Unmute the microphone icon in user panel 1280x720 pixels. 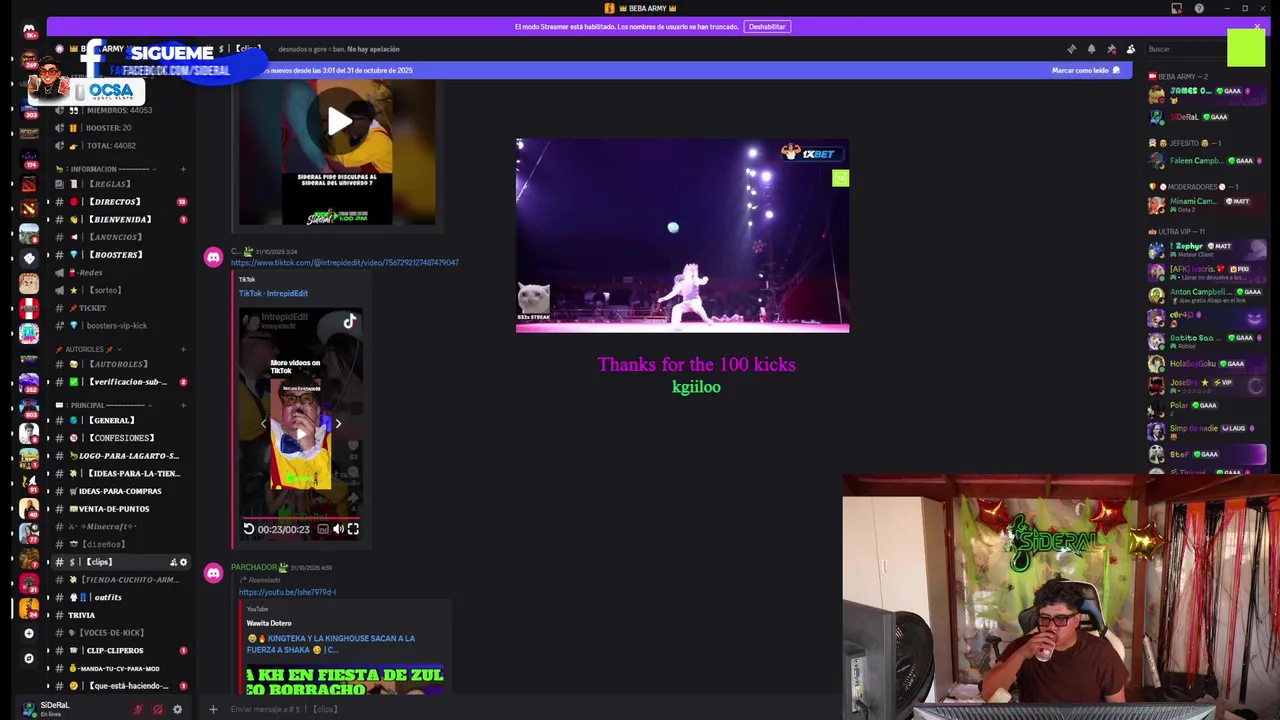click(138, 709)
